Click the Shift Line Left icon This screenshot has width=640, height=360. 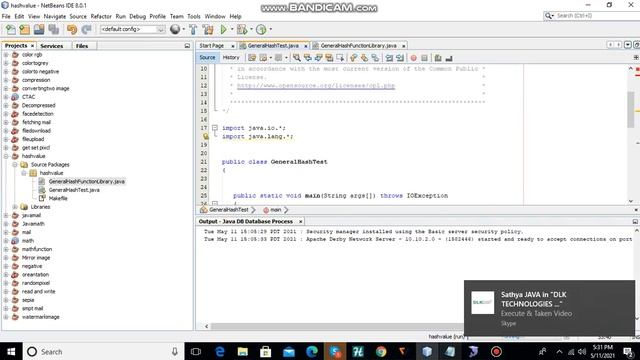[x=389, y=58]
